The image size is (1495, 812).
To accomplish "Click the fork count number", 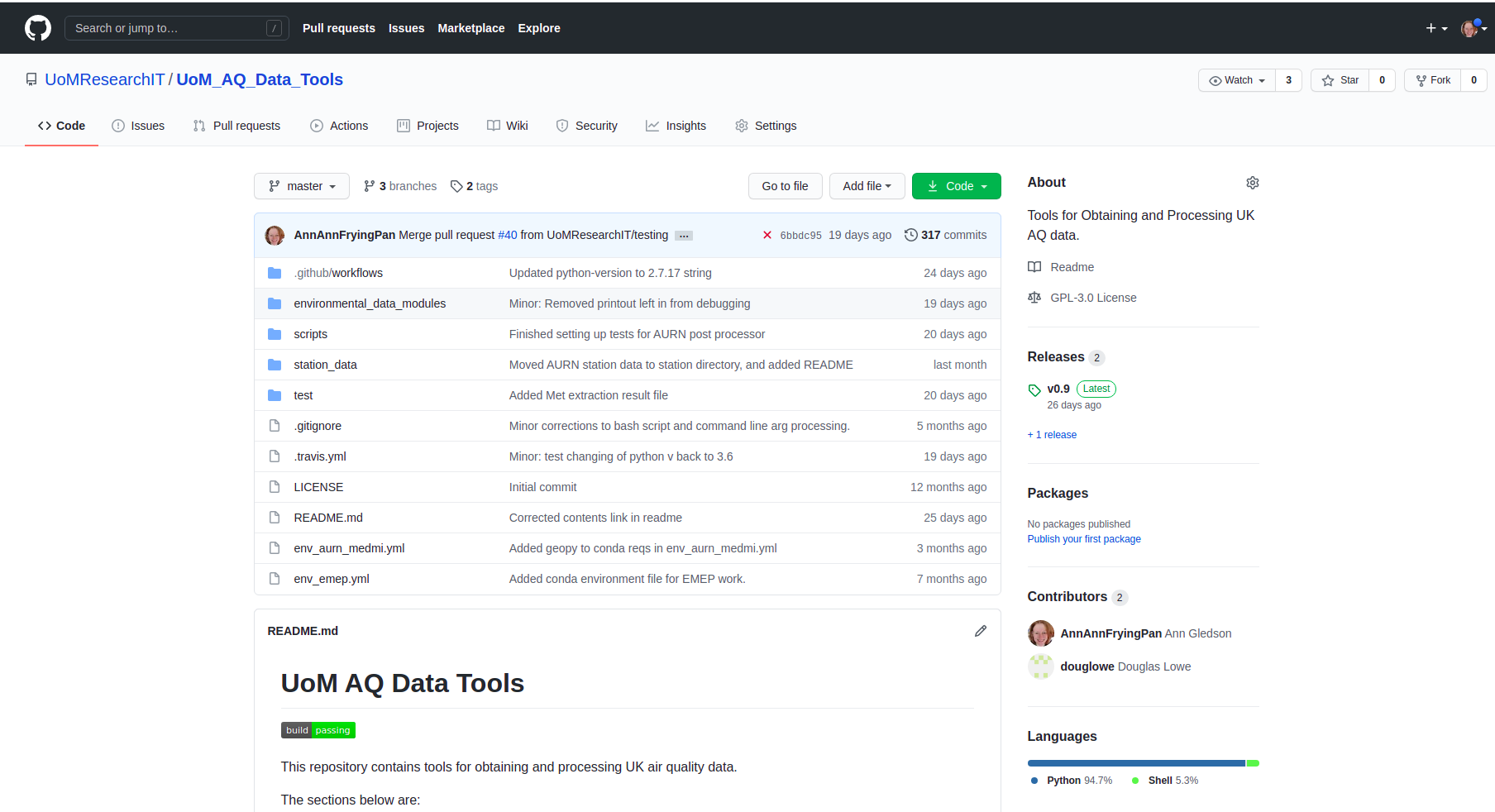I will point(1474,80).
